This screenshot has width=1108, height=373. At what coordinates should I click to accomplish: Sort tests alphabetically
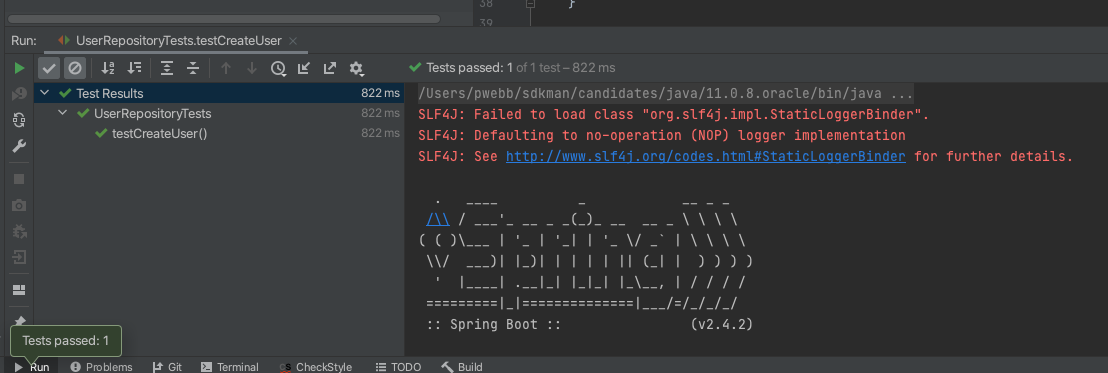tap(107, 68)
